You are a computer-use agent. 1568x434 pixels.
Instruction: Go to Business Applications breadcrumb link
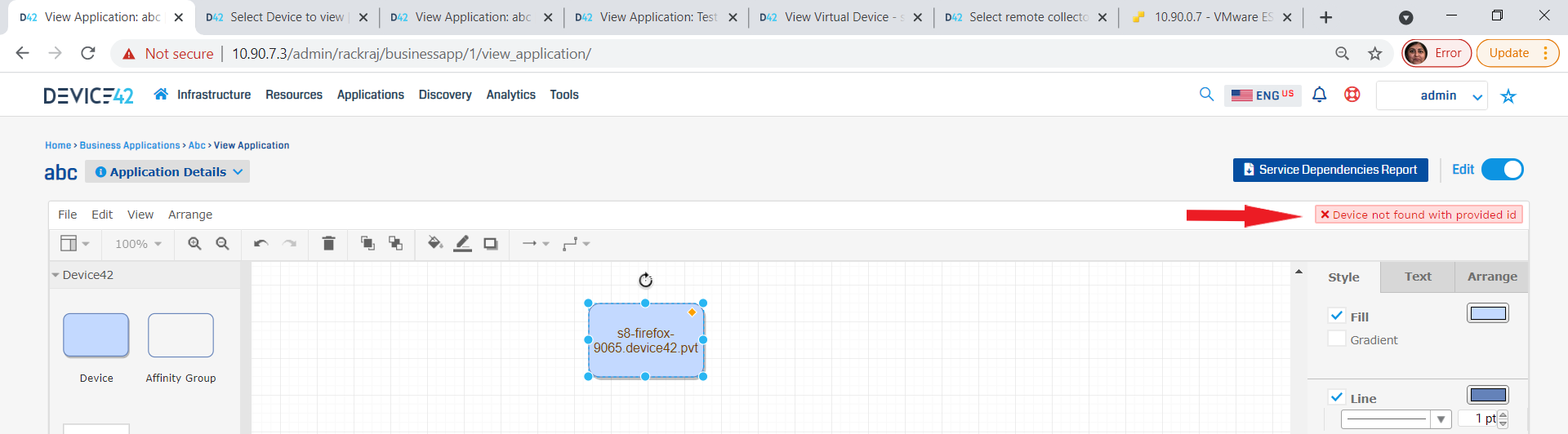click(129, 145)
